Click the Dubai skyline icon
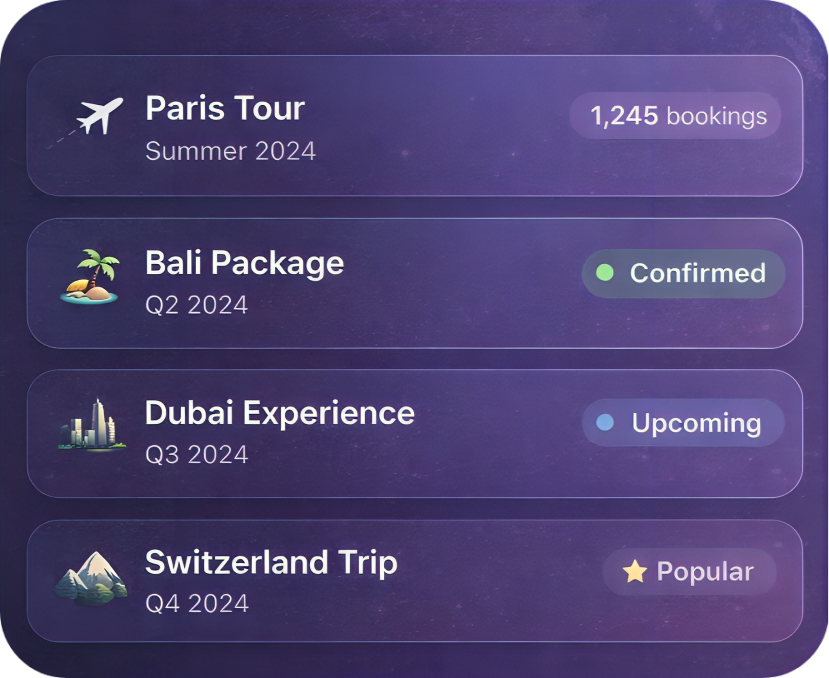This screenshot has width=829, height=678. coord(88,426)
